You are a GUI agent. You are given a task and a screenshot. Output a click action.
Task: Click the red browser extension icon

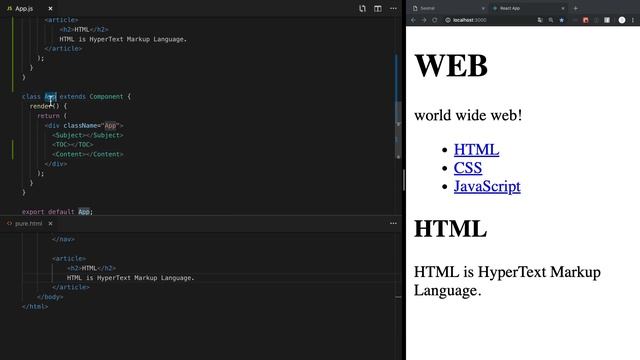point(586,20)
